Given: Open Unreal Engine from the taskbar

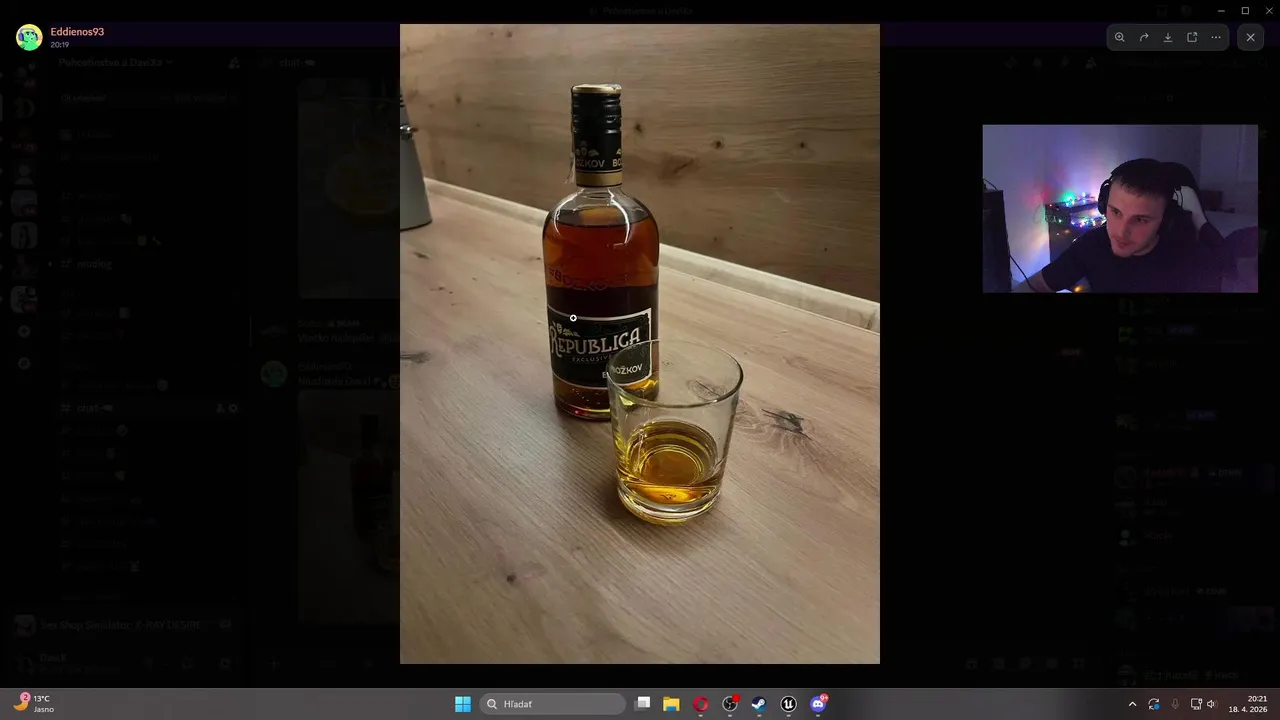Looking at the screenshot, I should 788,704.
